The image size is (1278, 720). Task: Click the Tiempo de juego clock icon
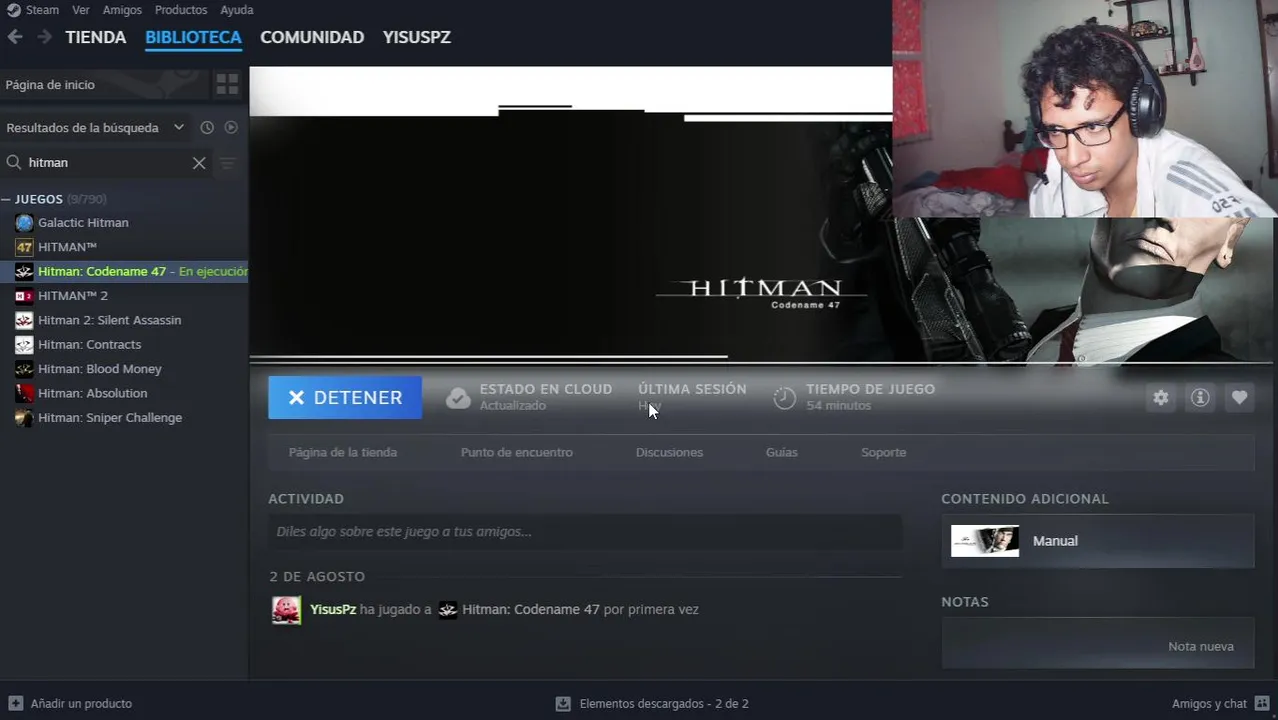pyautogui.click(x=785, y=398)
